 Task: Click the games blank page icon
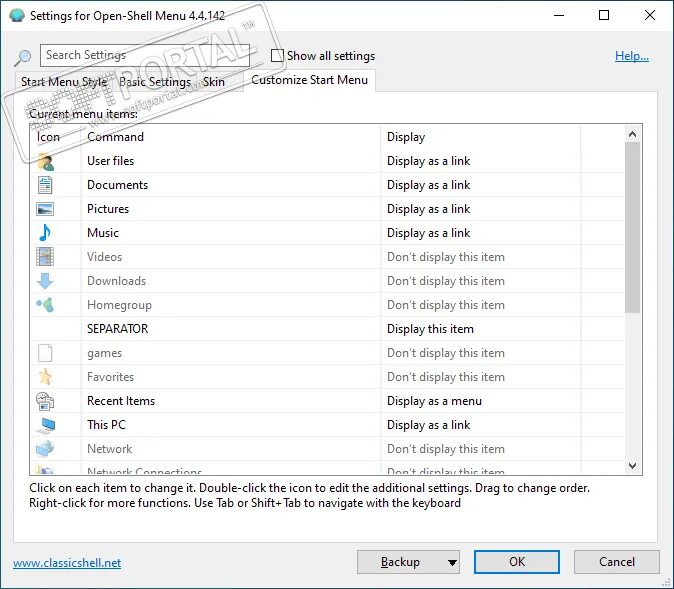pyautogui.click(x=45, y=353)
